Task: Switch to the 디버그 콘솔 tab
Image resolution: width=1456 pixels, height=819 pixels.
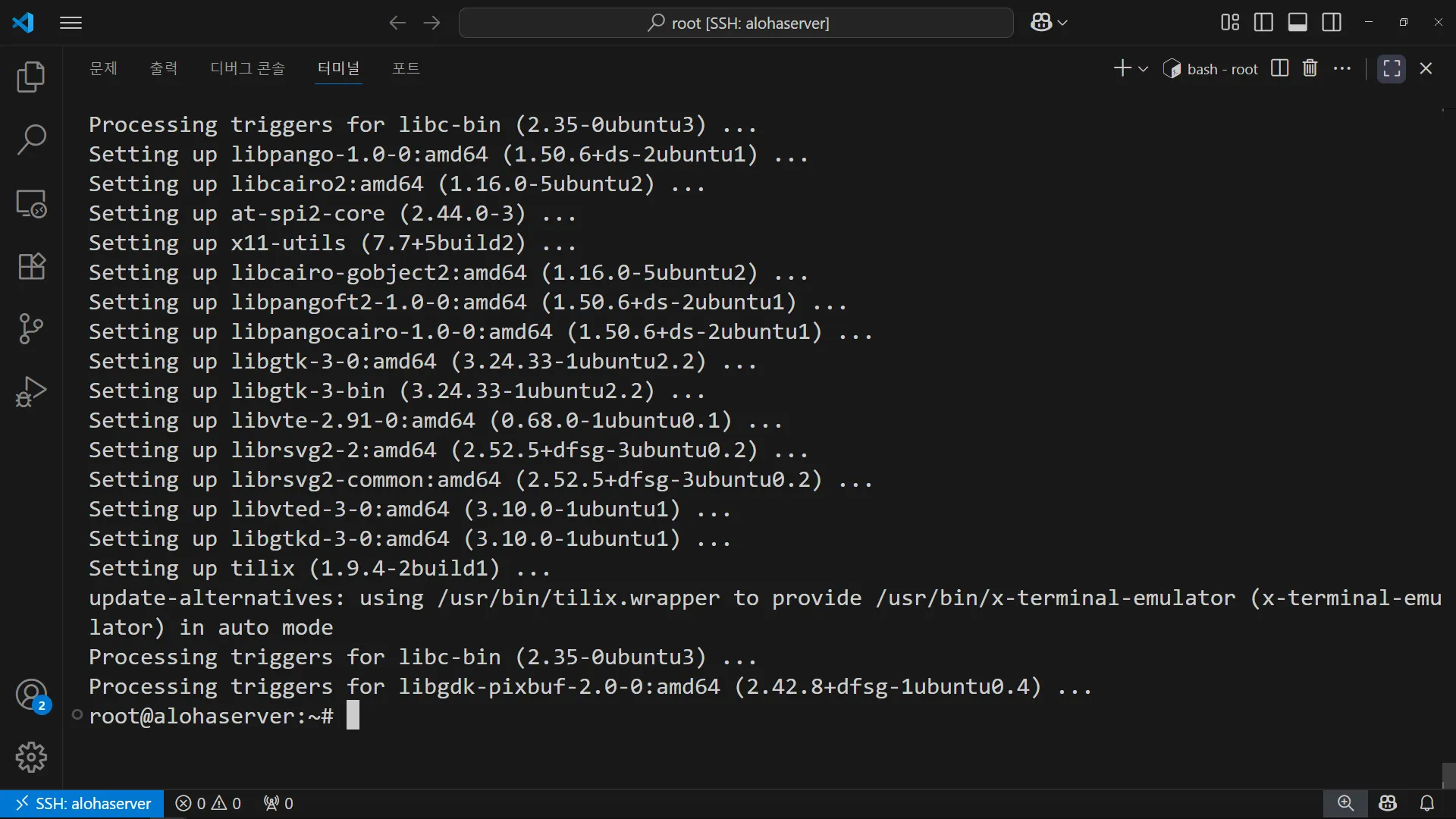Action: [x=247, y=68]
